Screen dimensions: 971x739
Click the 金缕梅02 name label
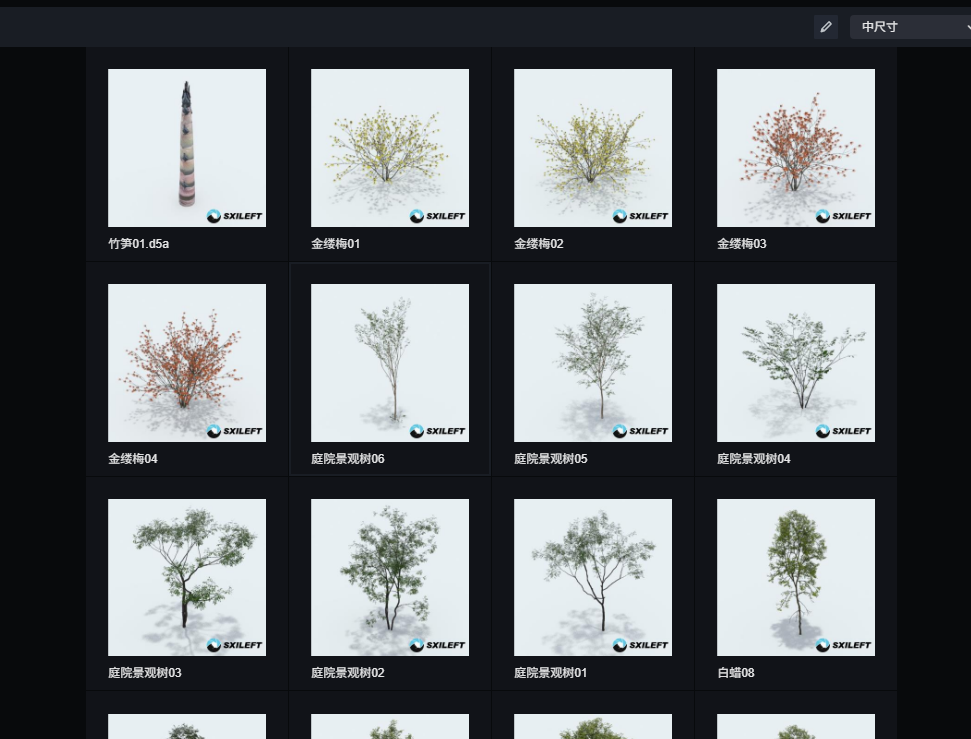(x=539, y=243)
